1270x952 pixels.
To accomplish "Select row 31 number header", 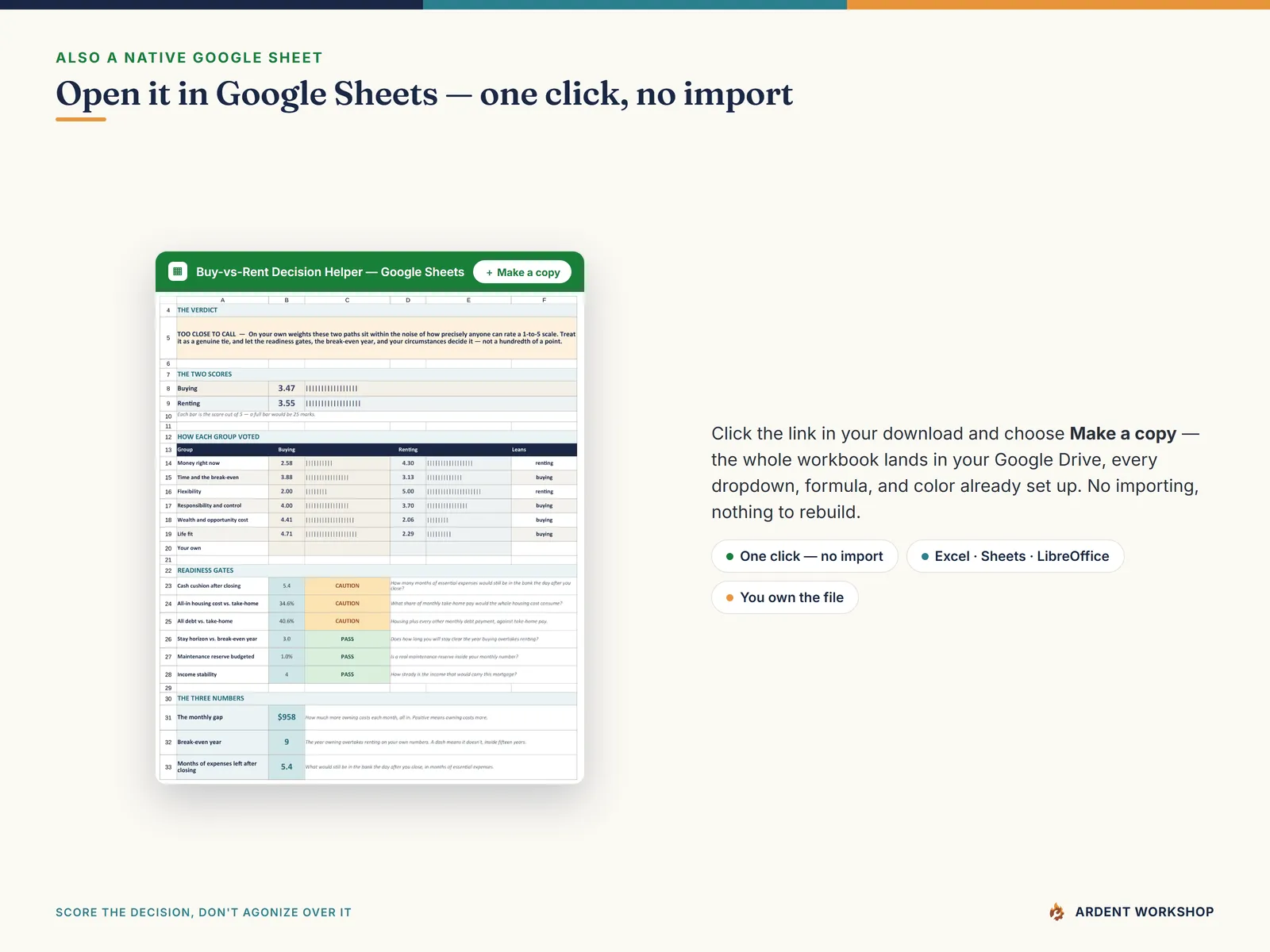I will coord(168,718).
